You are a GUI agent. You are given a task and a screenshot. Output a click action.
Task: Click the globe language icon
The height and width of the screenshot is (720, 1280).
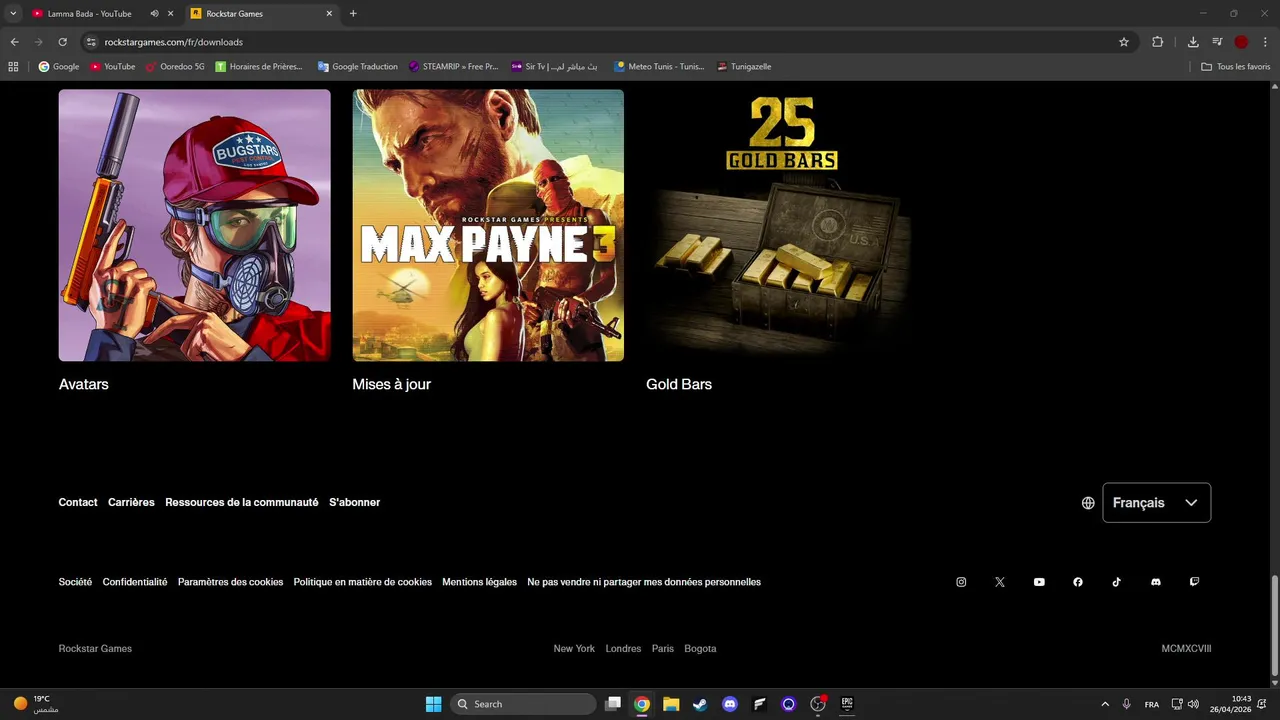click(1088, 503)
